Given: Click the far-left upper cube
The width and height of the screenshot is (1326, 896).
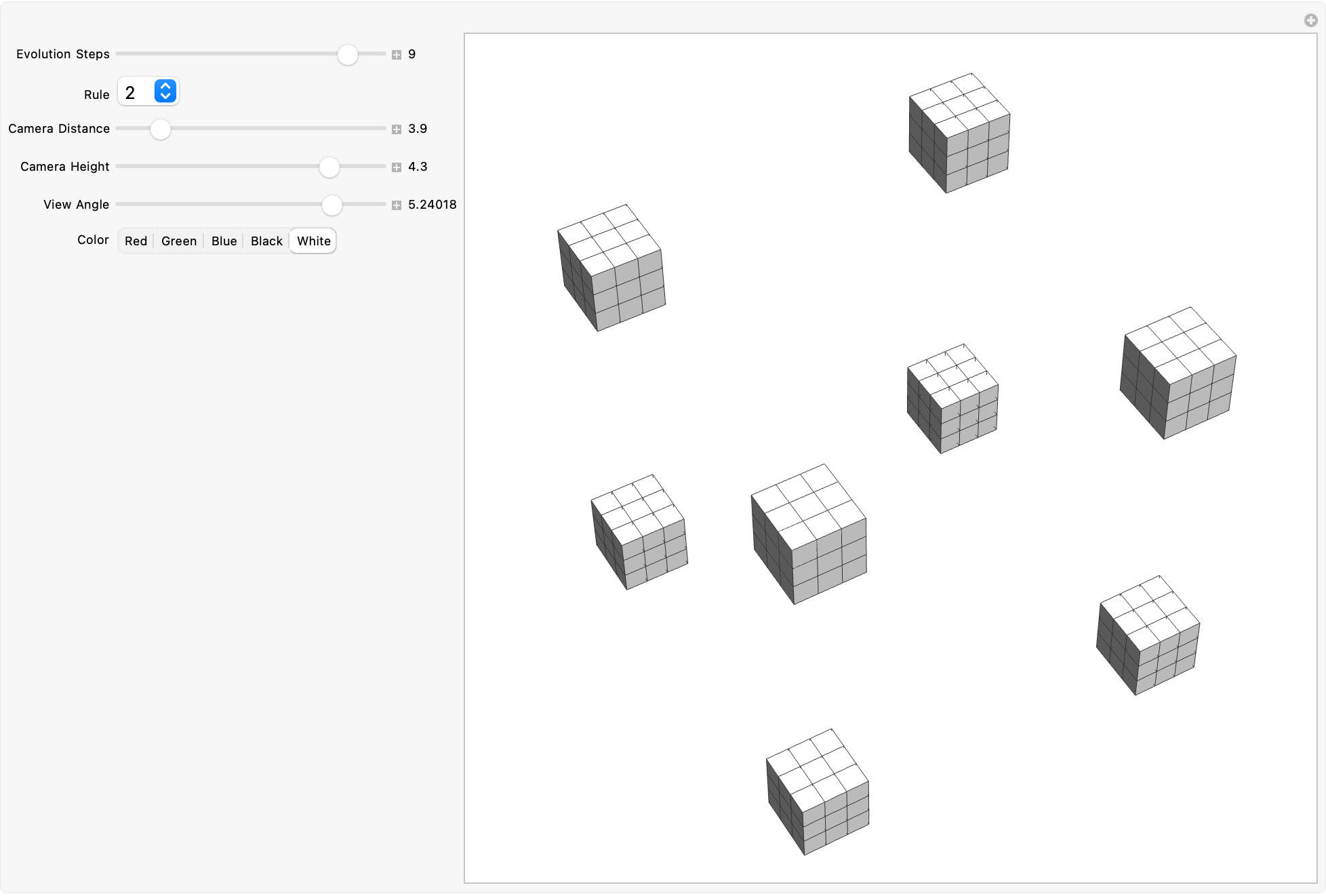Looking at the screenshot, I should tap(611, 268).
